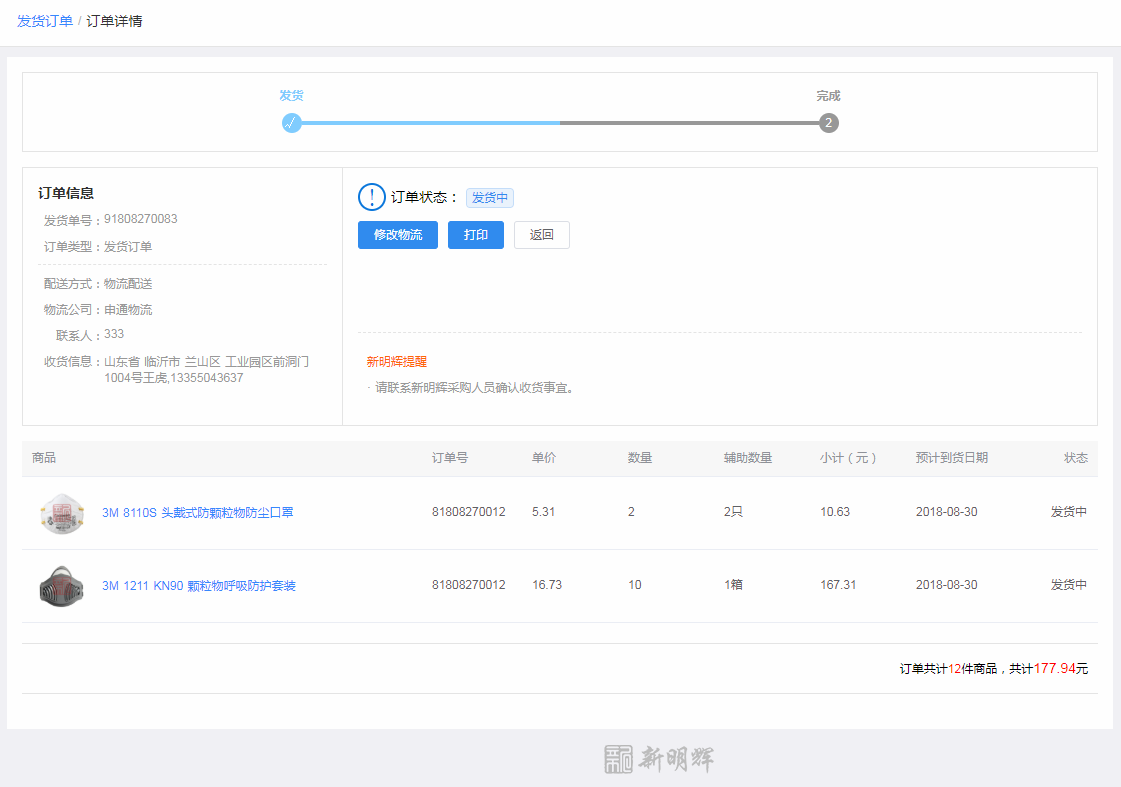Click order number in the 3M 1211 row
The height and width of the screenshot is (787, 1121).
(x=468, y=585)
